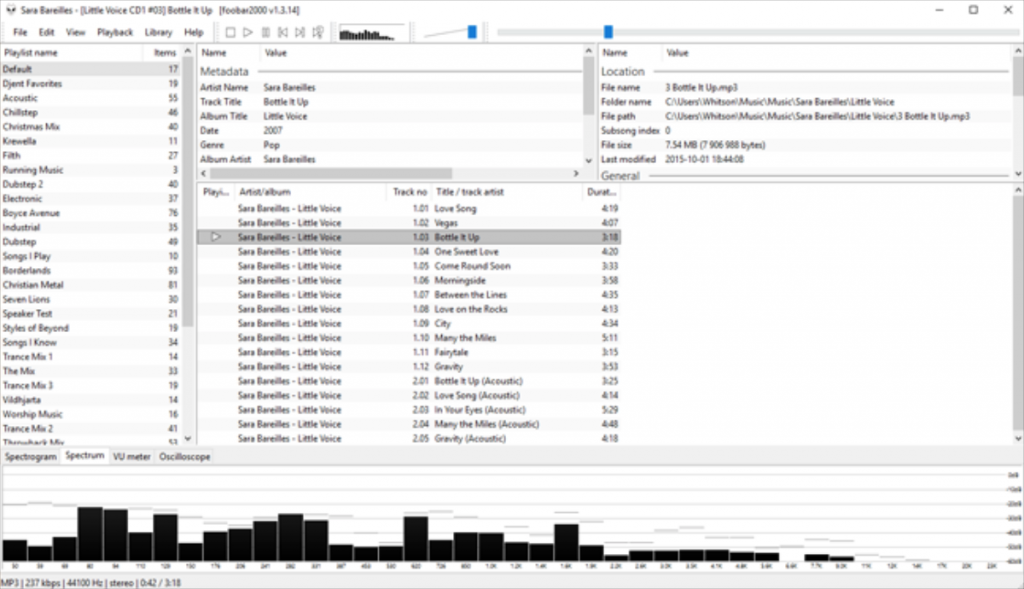This screenshot has height=589, width=1024.
Task: Open the View menu
Action: point(75,32)
